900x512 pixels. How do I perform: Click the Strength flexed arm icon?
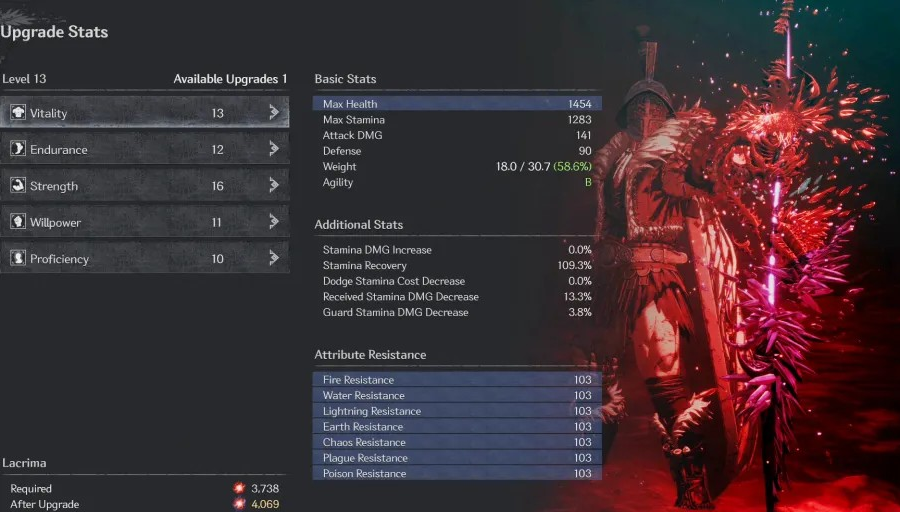click(18, 185)
